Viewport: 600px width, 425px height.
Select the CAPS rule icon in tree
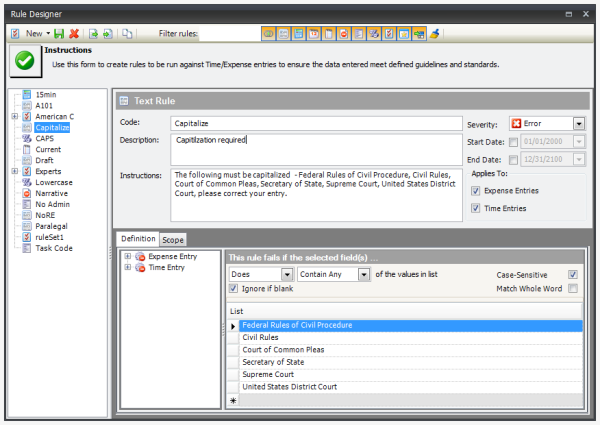pos(26,139)
